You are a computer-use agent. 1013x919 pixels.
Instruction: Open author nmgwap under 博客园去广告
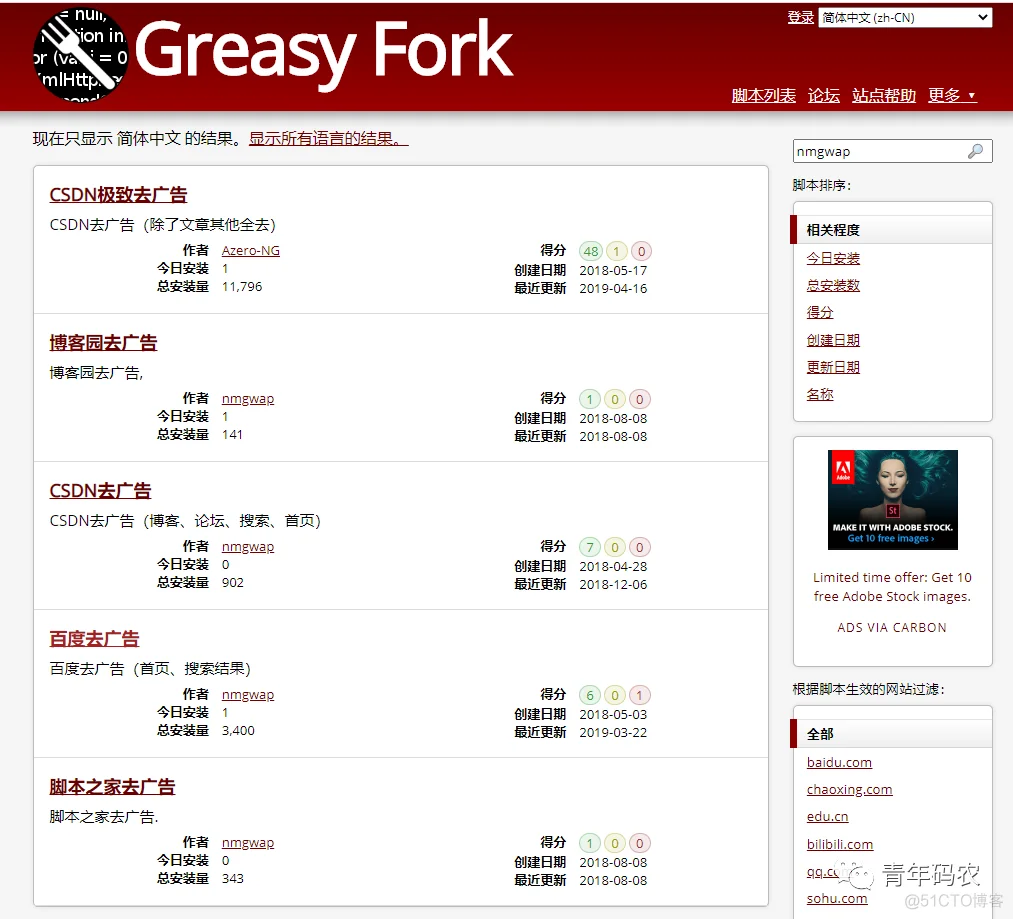(x=248, y=398)
